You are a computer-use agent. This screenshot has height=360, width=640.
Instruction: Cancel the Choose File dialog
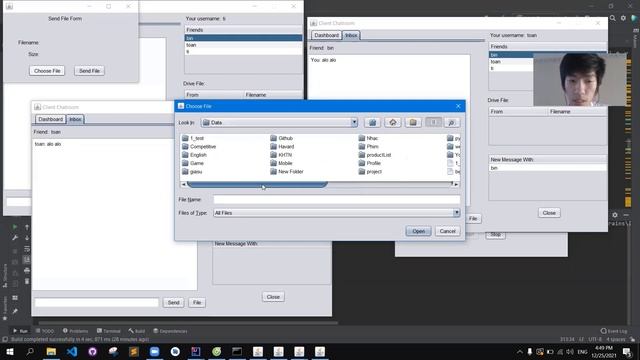pos(447,231)
